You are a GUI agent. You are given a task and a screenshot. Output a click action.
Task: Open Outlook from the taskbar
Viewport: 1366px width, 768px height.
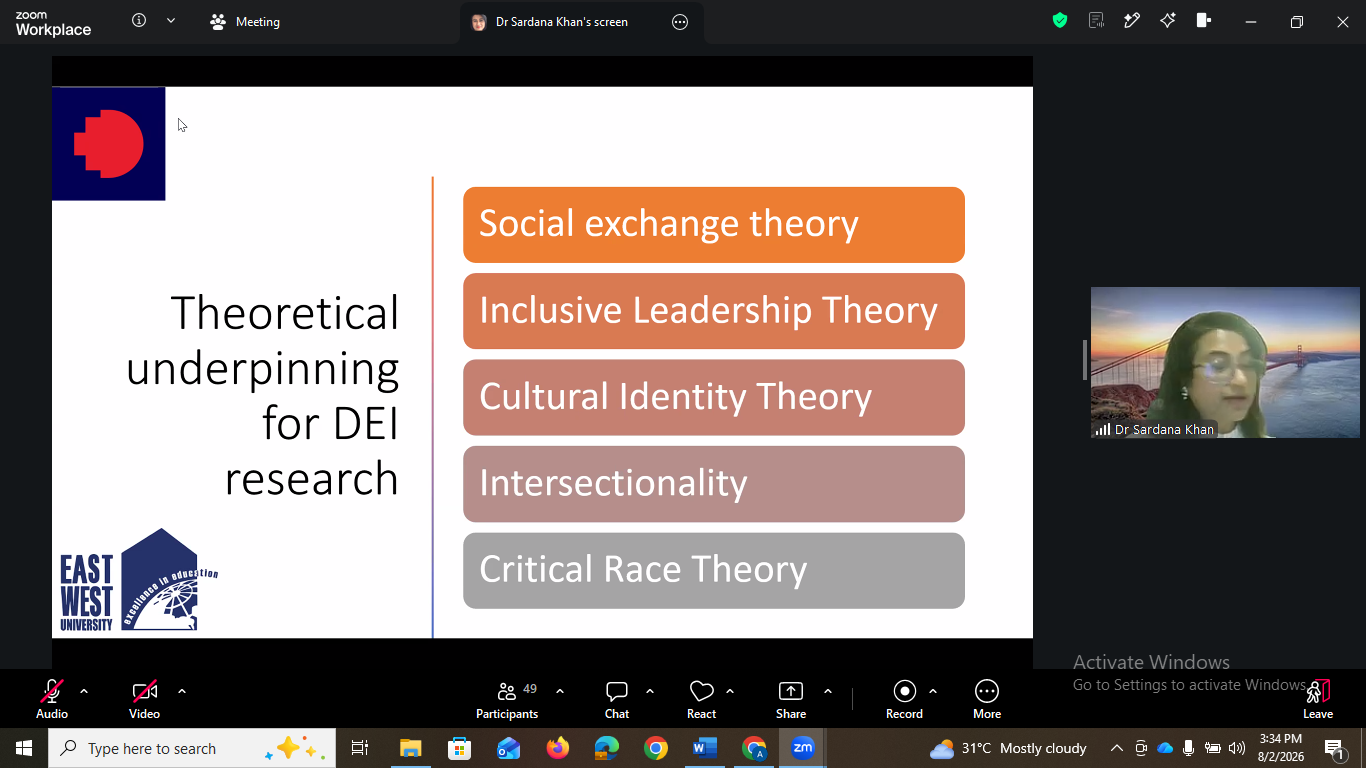click(509, 748)
